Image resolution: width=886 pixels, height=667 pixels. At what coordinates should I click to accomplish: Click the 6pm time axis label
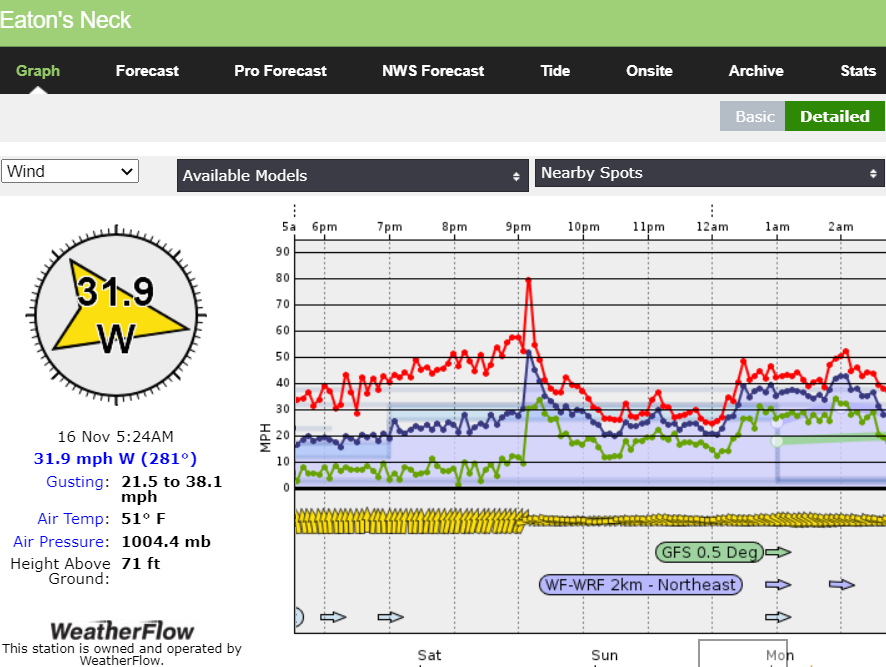pos(324,227)
